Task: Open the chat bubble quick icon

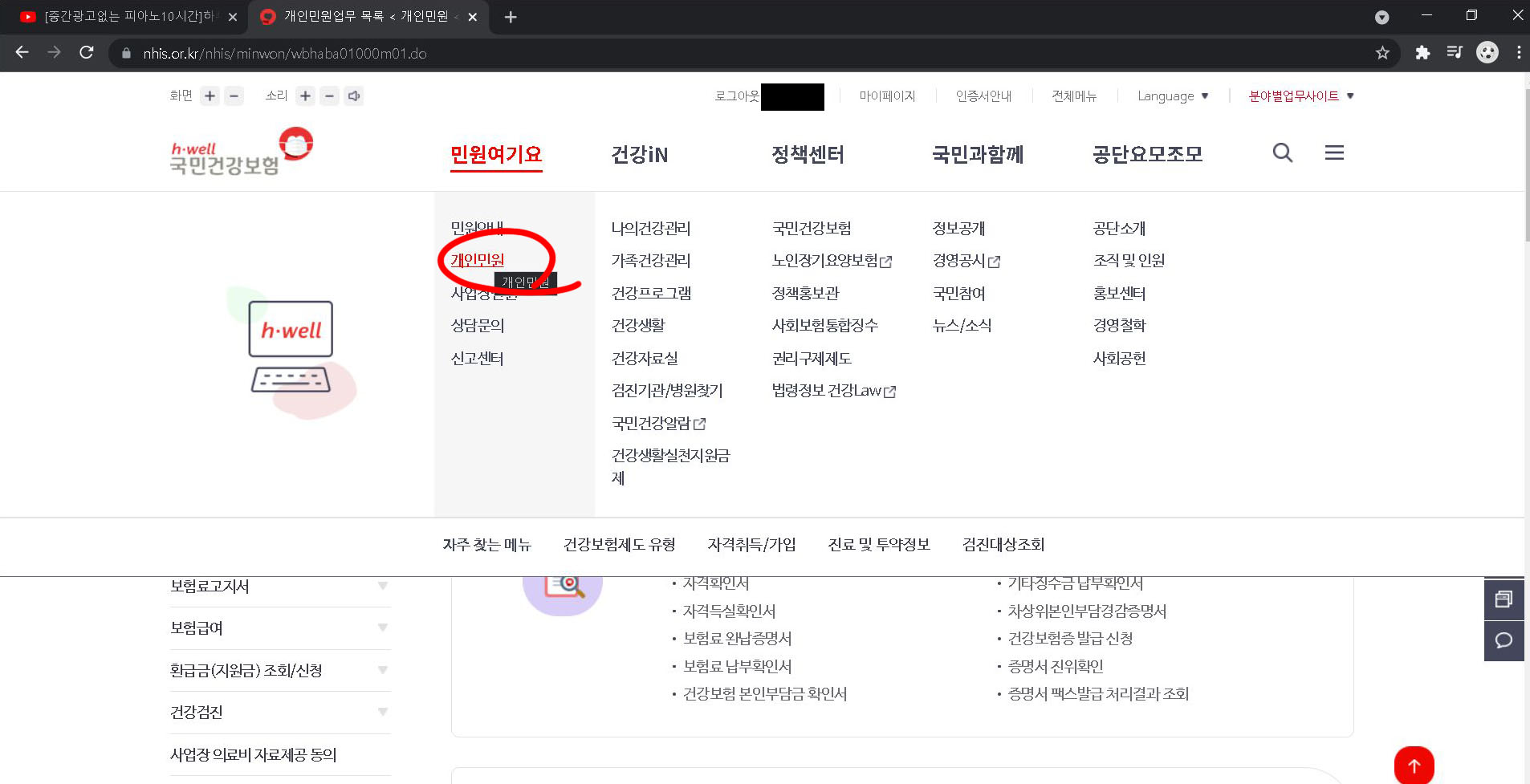Action: [x=1504, y=640]
